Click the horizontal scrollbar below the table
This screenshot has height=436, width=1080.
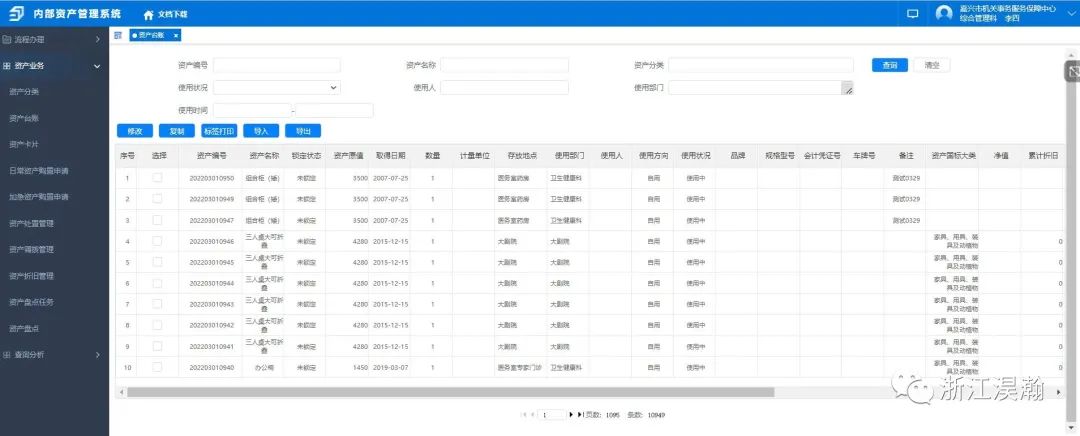click(x=450, y=392)
